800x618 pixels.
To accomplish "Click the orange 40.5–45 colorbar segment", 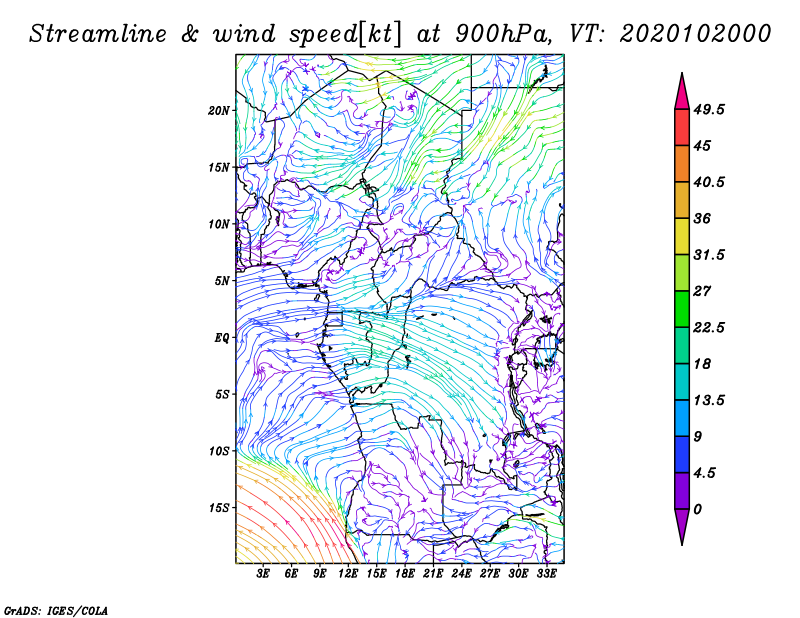I will coord(682,164).
